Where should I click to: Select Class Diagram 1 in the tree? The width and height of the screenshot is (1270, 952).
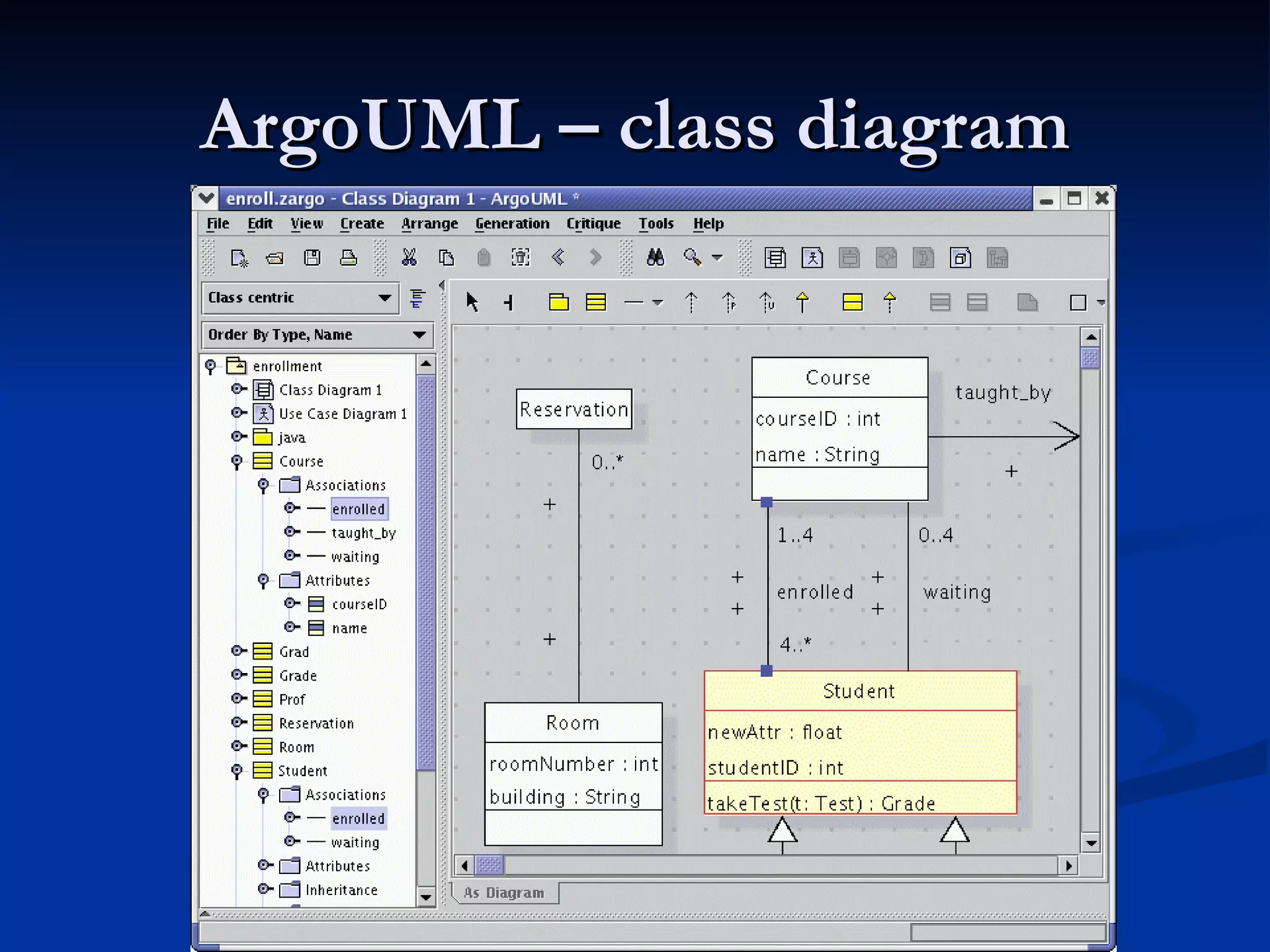pos(330,390)
